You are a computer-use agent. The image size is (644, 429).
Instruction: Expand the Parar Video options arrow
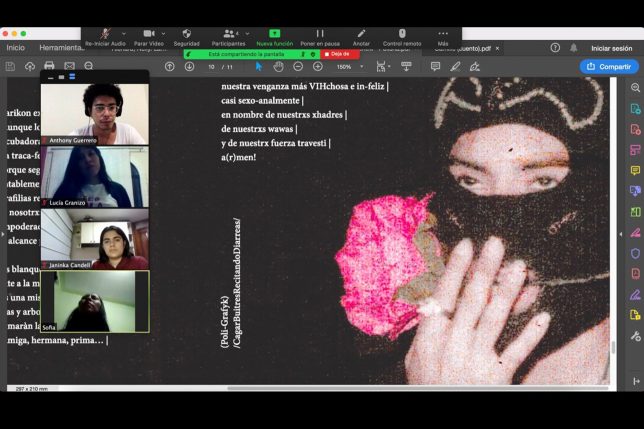164,33
